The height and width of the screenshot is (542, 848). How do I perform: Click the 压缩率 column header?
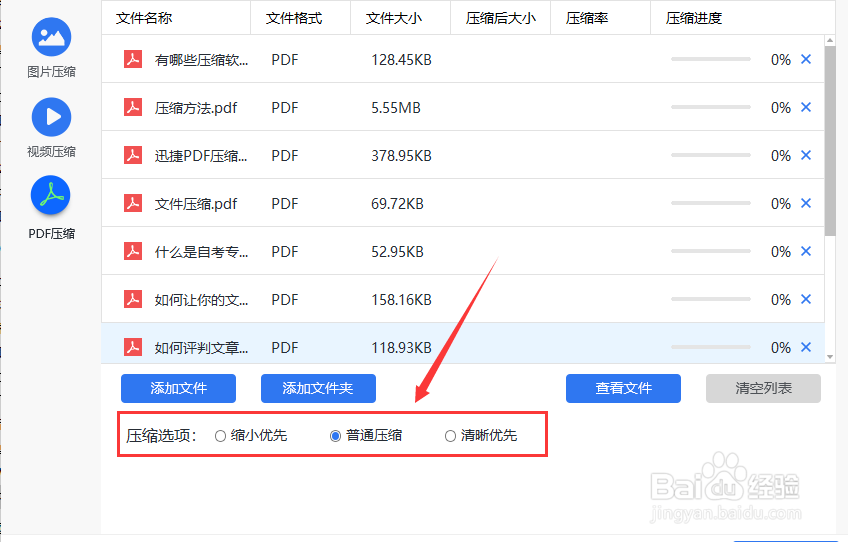600,18
